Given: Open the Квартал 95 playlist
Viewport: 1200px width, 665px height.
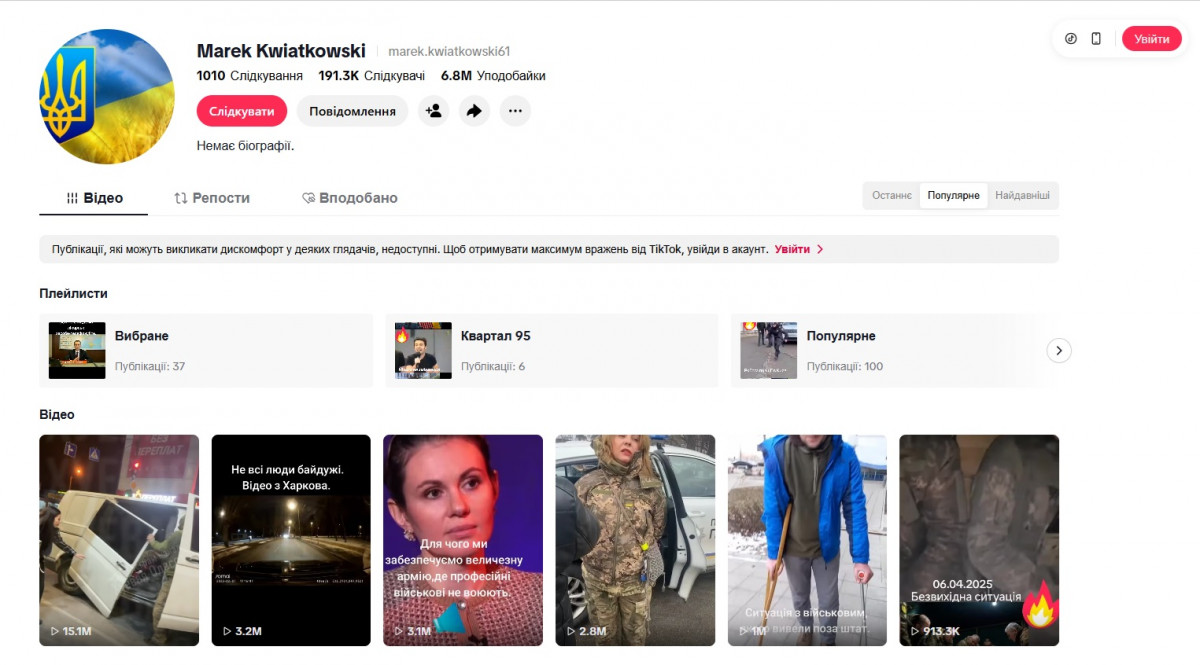Looking at the screenshot, I should click(x=551, y=350).
